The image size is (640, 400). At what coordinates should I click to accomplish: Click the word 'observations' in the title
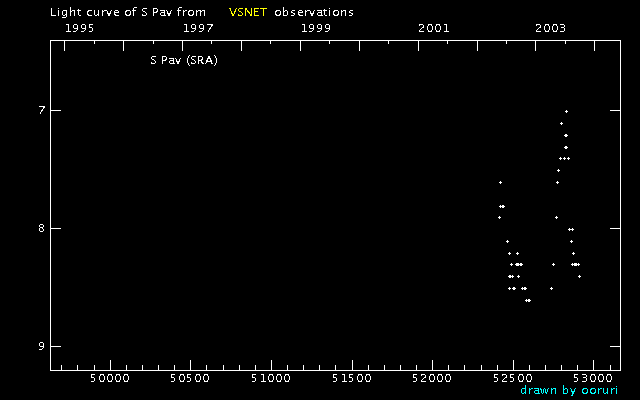[x=314, y=12]
